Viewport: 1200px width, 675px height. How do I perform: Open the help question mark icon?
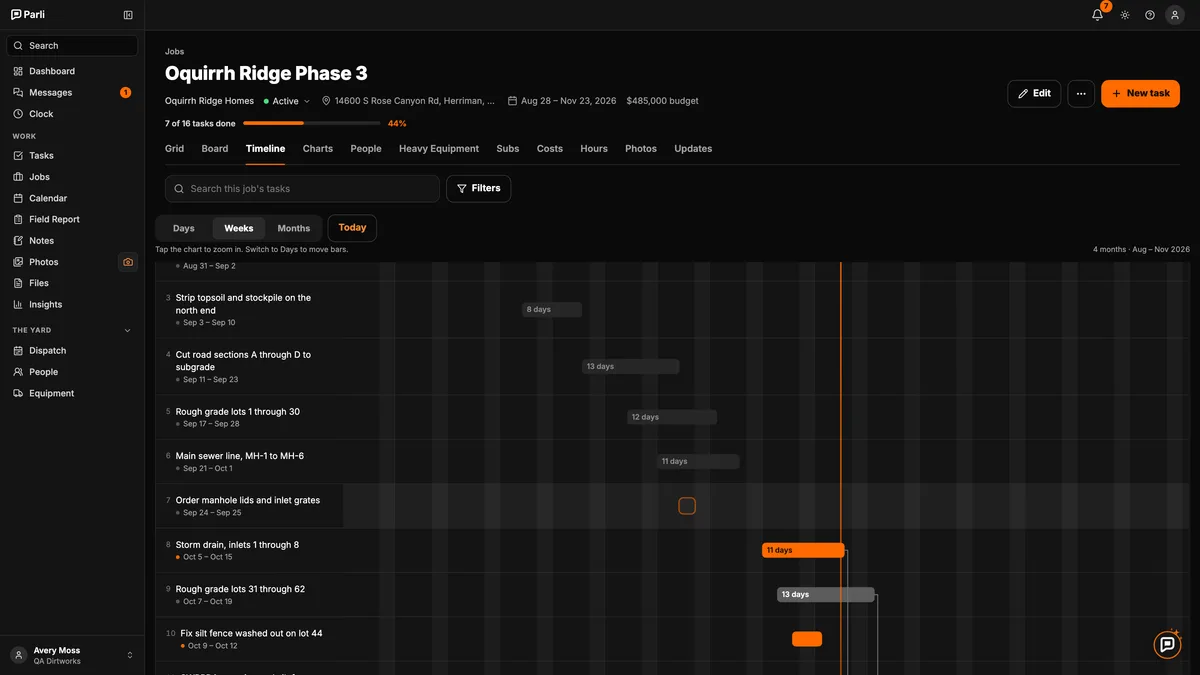(x=1150, y=15)
